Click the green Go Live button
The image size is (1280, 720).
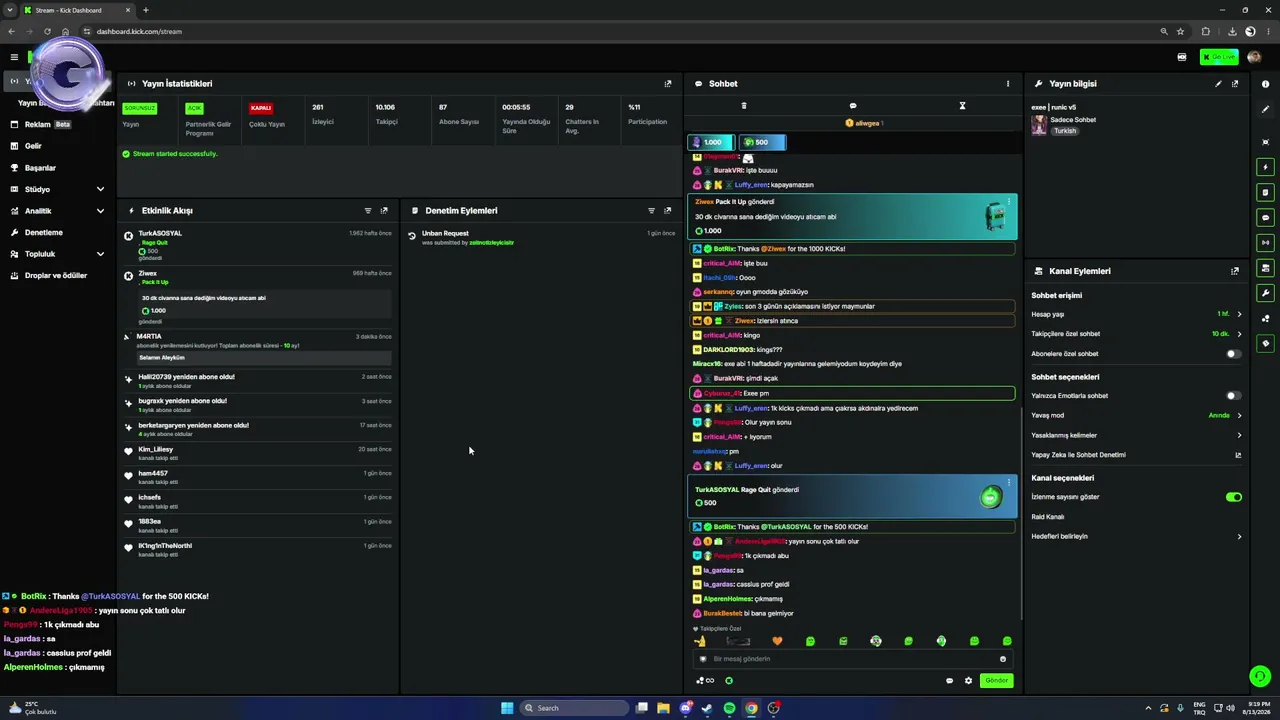pos(1220,57)
